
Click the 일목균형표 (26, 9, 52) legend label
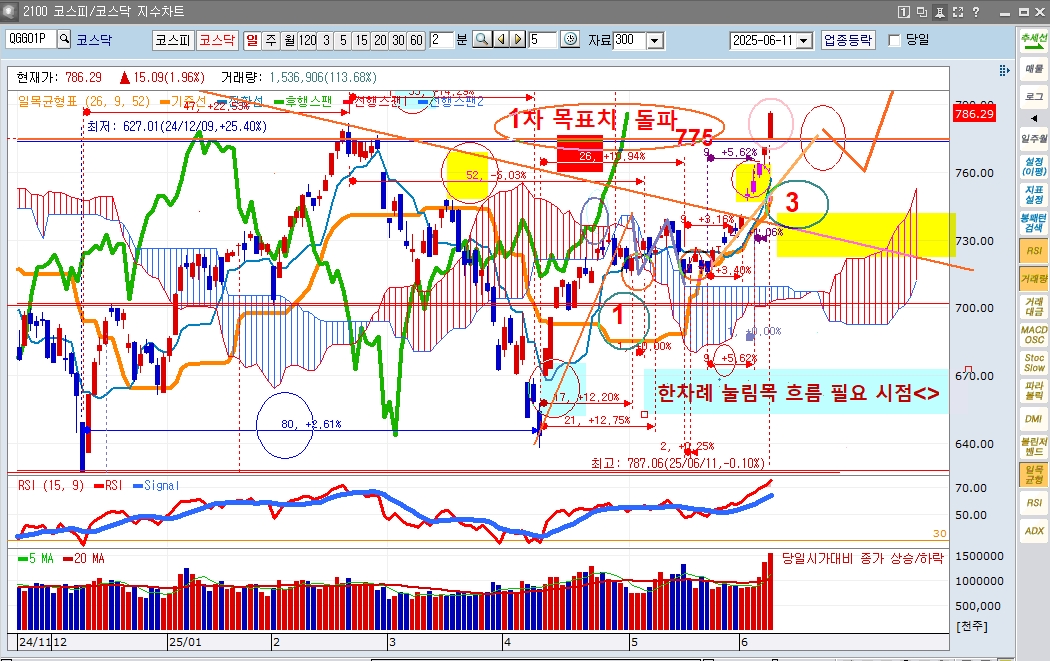click(x=84, y=101)
